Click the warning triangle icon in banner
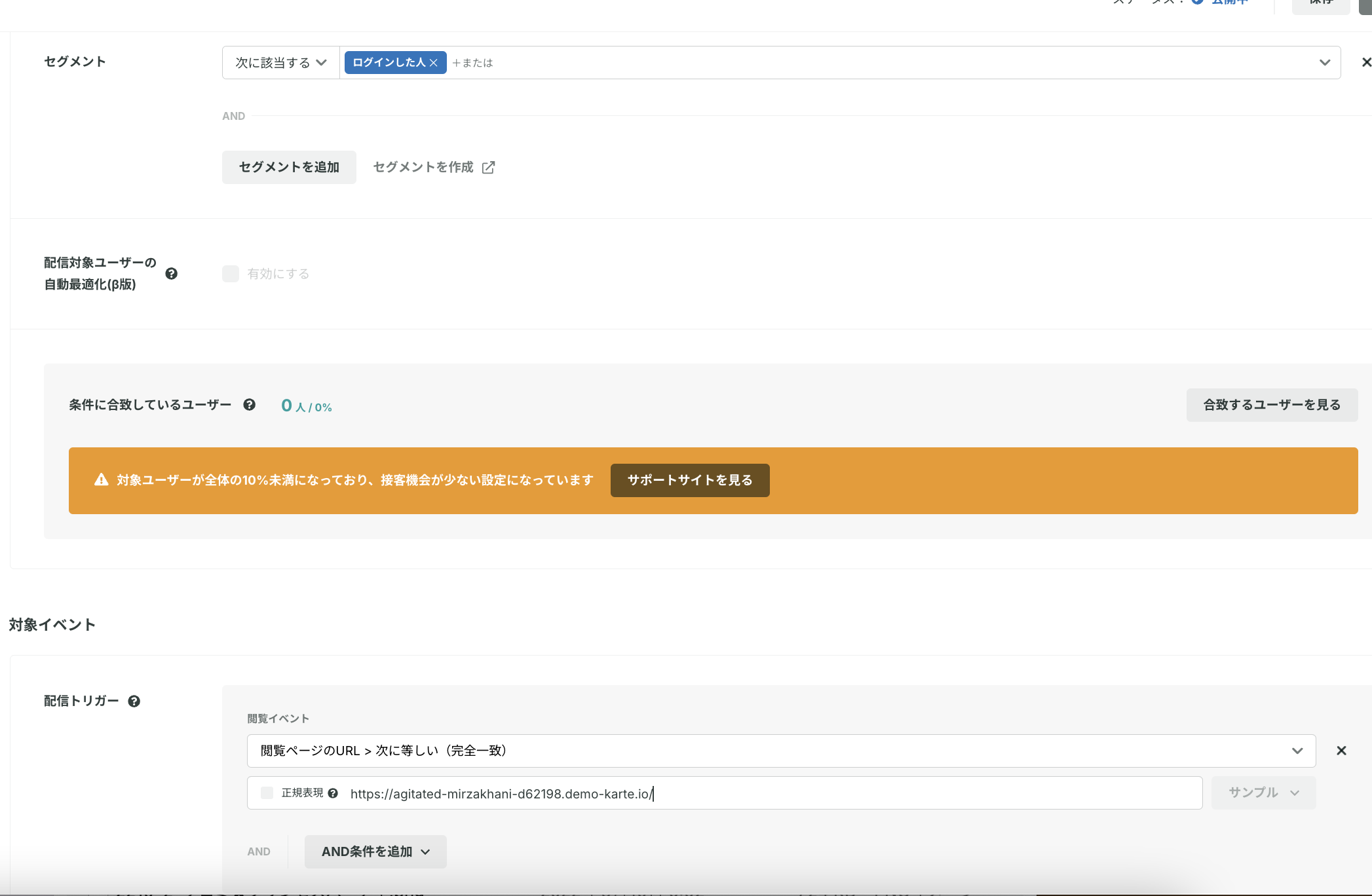 [x=102, y=480]
